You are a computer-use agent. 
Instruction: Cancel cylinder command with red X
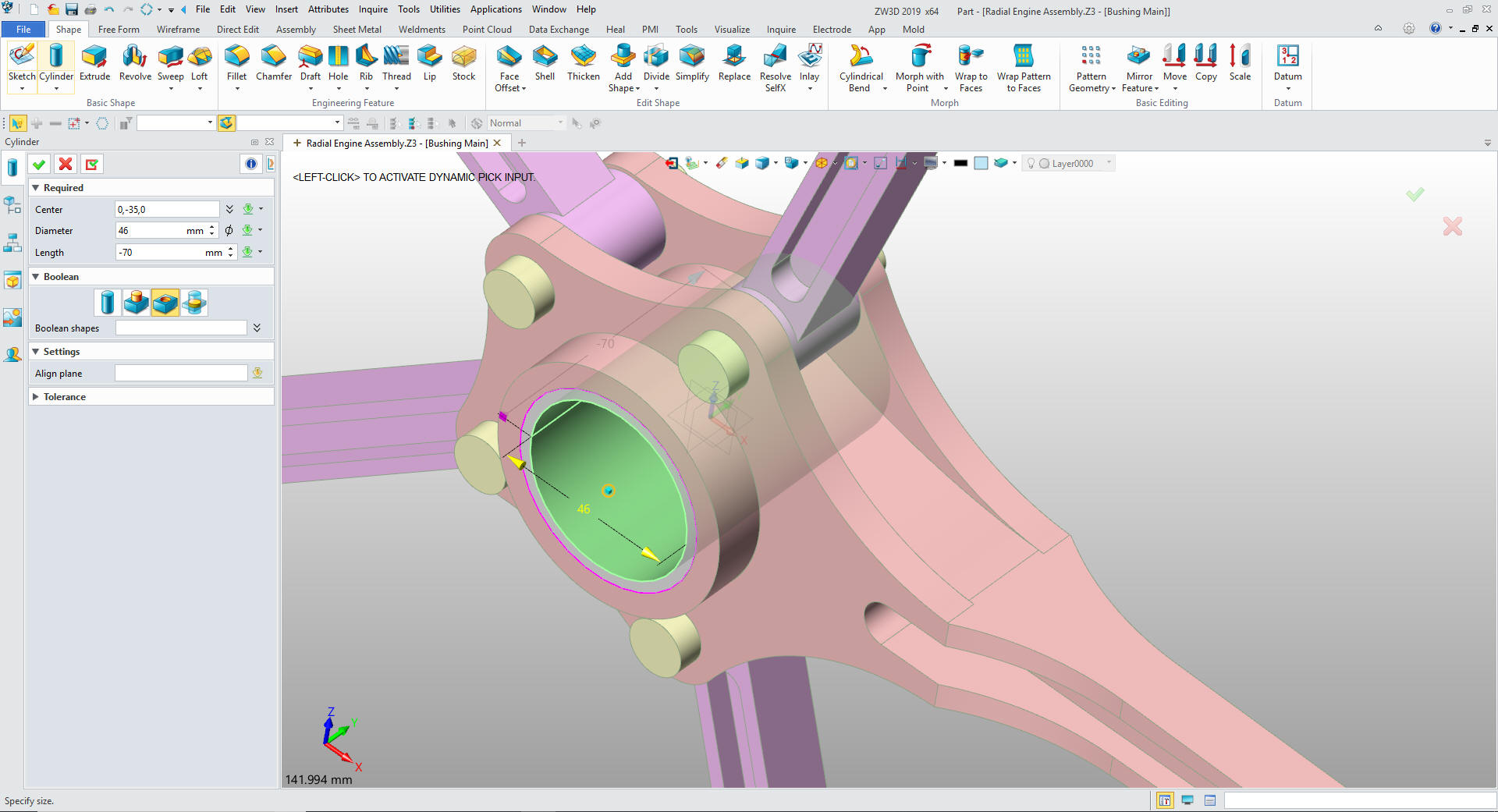(x=66, y=164)
